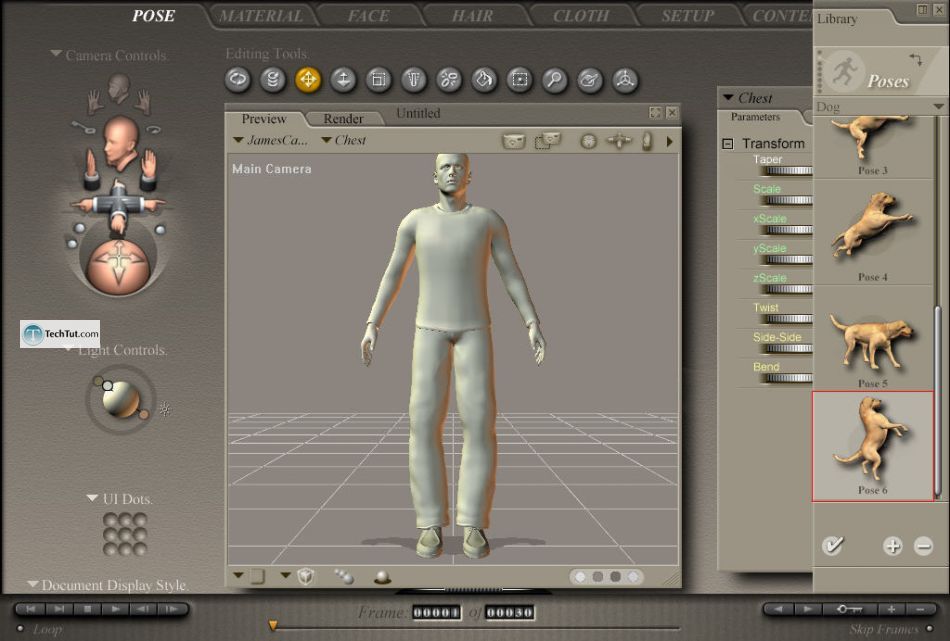Viewport: 950px width, 641px height.
Task: Click the Area Render icon
Action: (x=548, y=141)
